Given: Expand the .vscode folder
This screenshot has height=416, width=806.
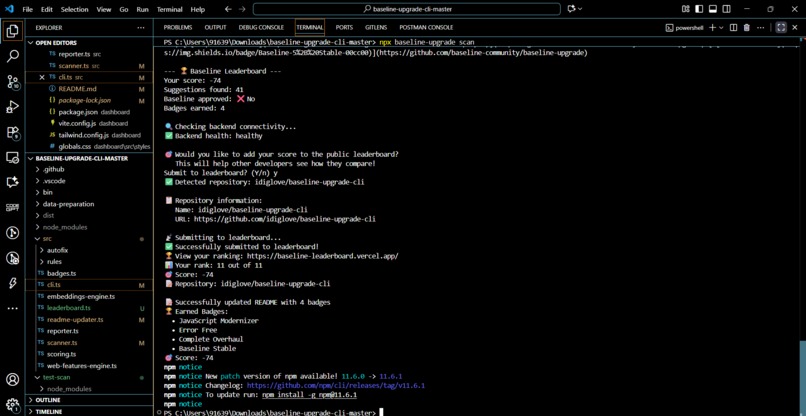Looking at the screenshot, I should (38, 181).
